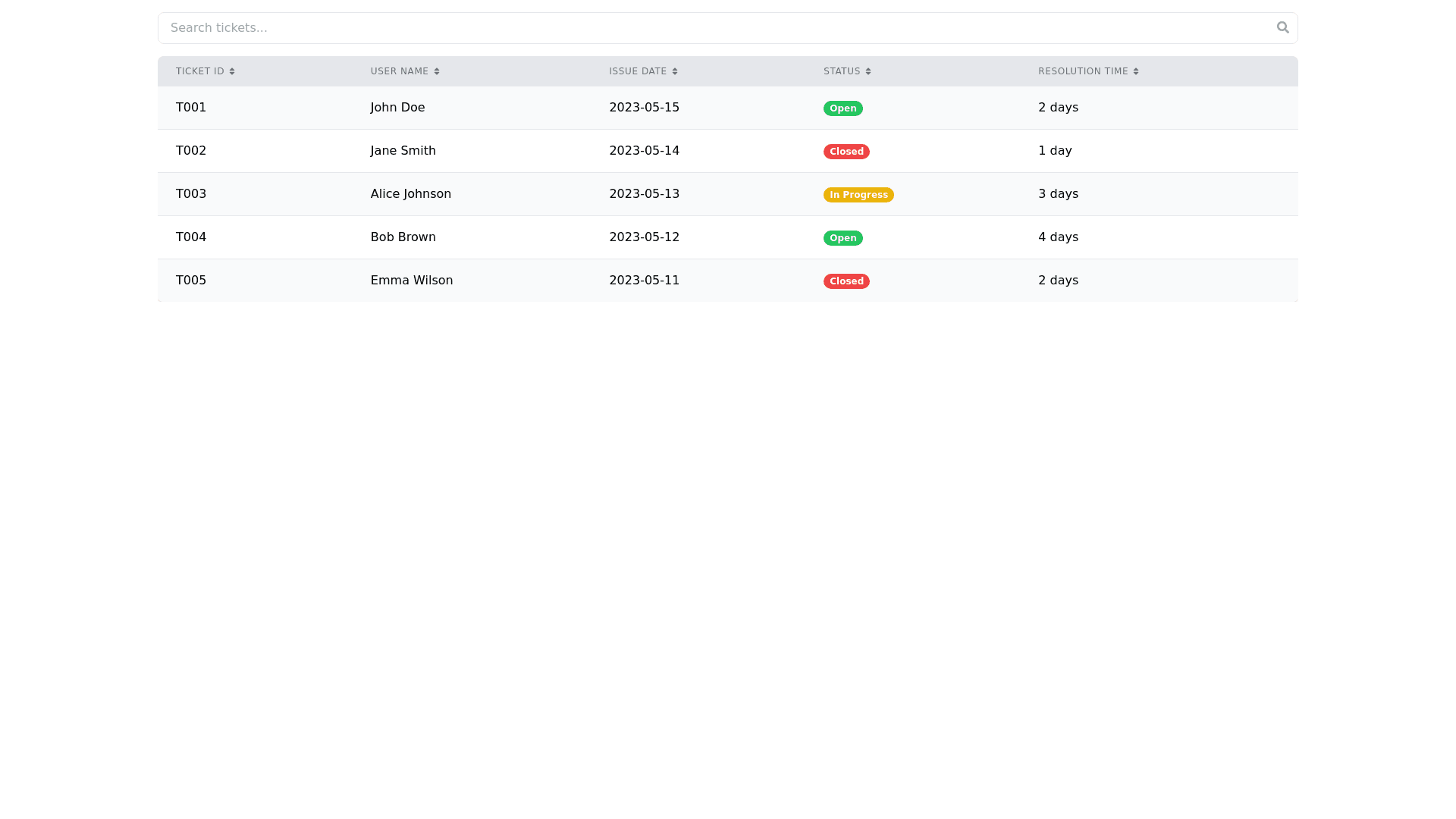Click sort arrows beside User Name

[437, 71]
